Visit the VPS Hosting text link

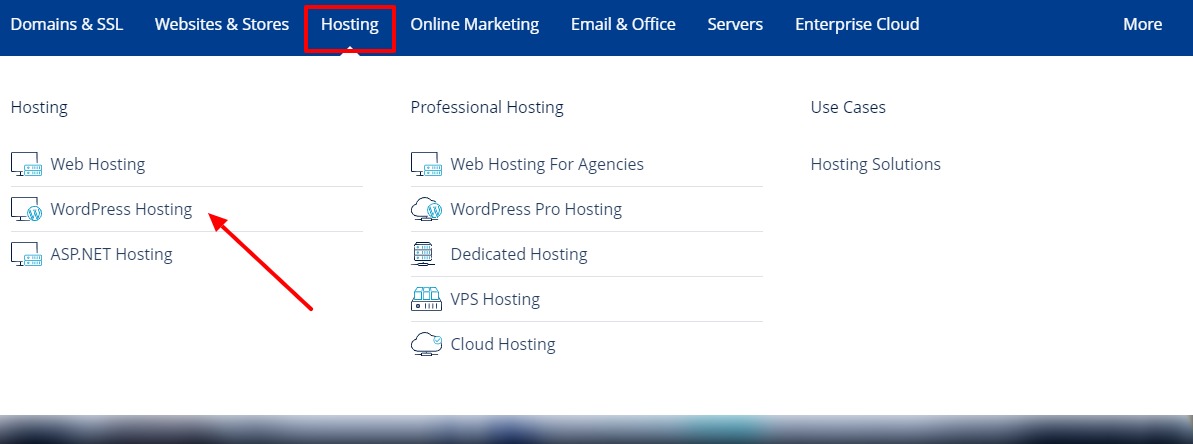click(x=495, y=299)
